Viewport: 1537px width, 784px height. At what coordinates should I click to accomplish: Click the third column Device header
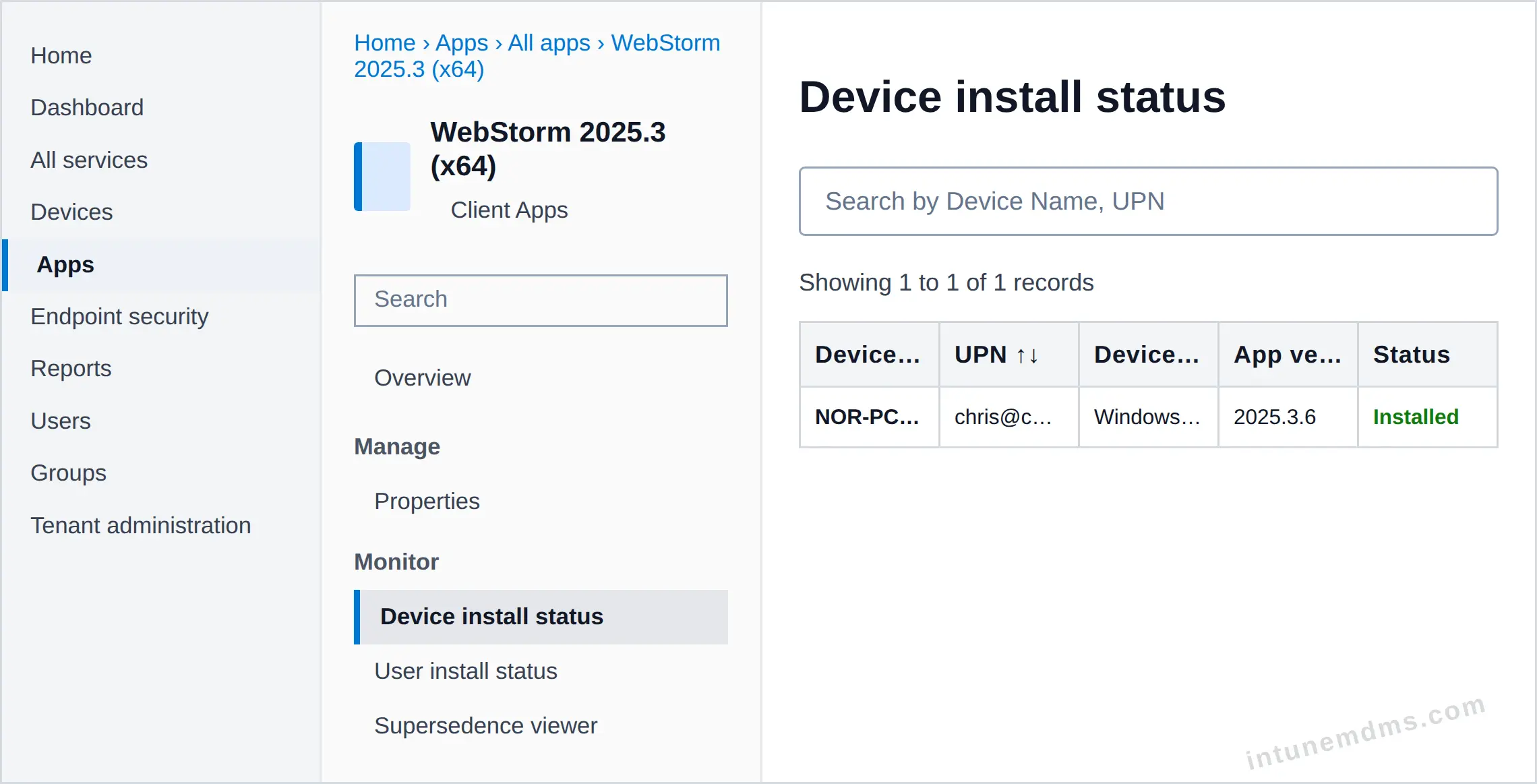click(1148, 354)
